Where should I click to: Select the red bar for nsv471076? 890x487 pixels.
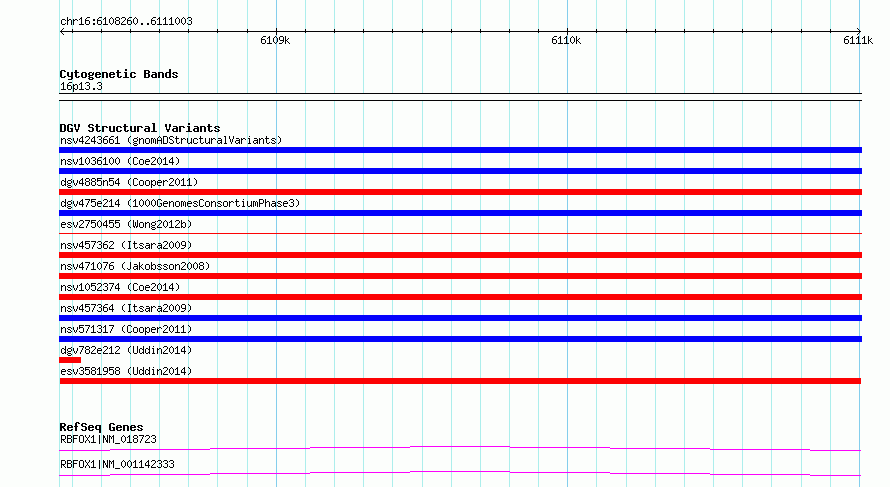(x=460, y=276)
